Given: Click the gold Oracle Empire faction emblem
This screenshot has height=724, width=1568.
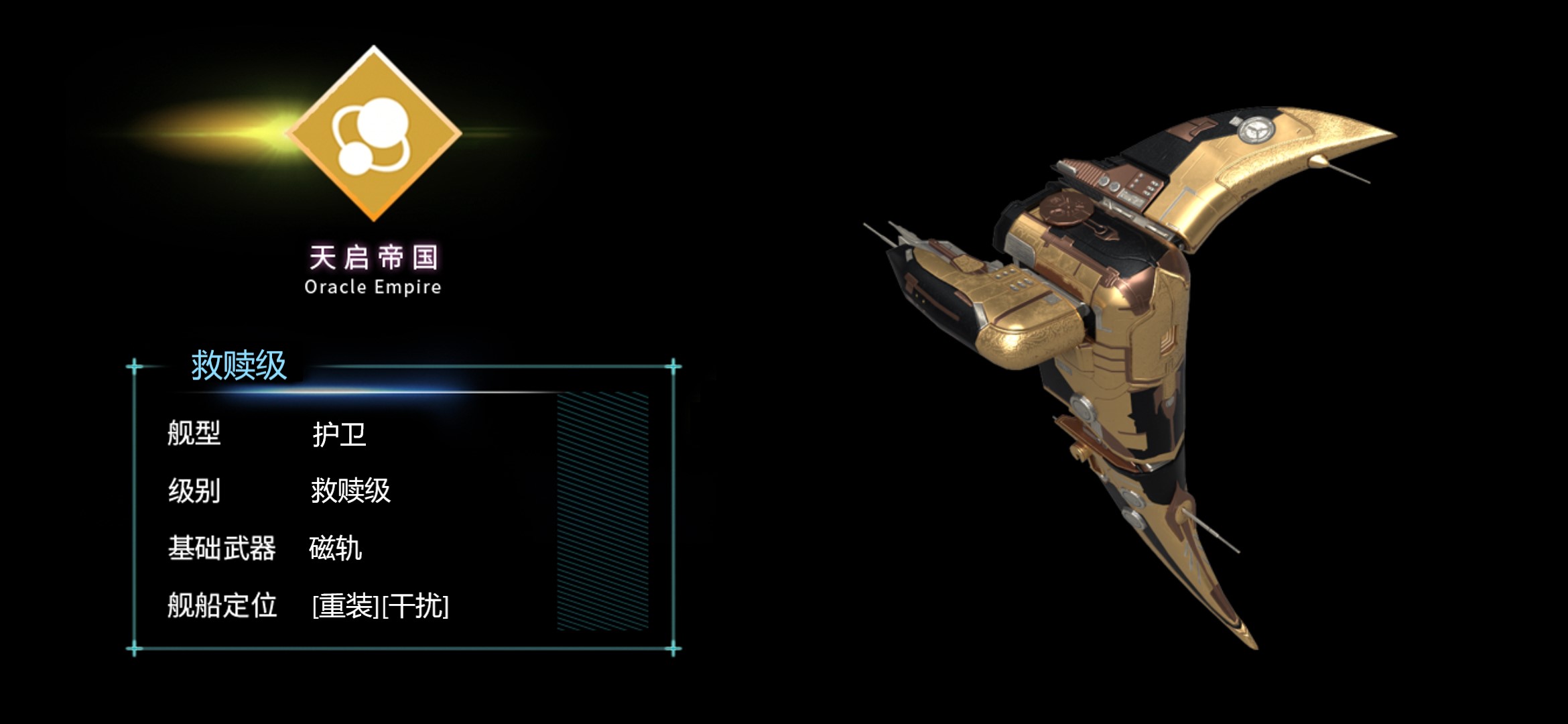Looking at the screenshot, I should click(x=374, y=133).
